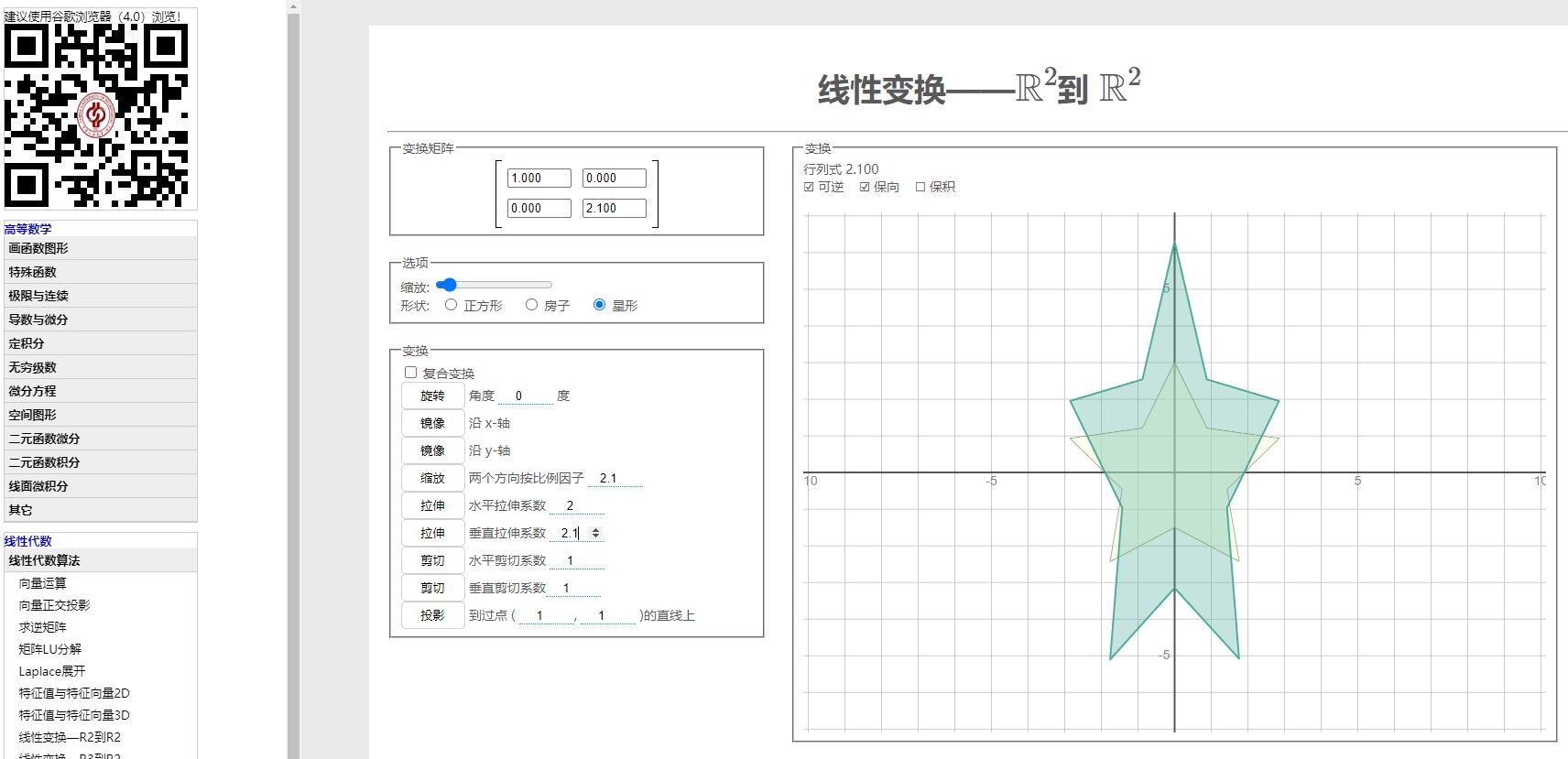Select the 房子 shape radio button
The height and width of the screenshot is (759, 1568).
[531, 305]
